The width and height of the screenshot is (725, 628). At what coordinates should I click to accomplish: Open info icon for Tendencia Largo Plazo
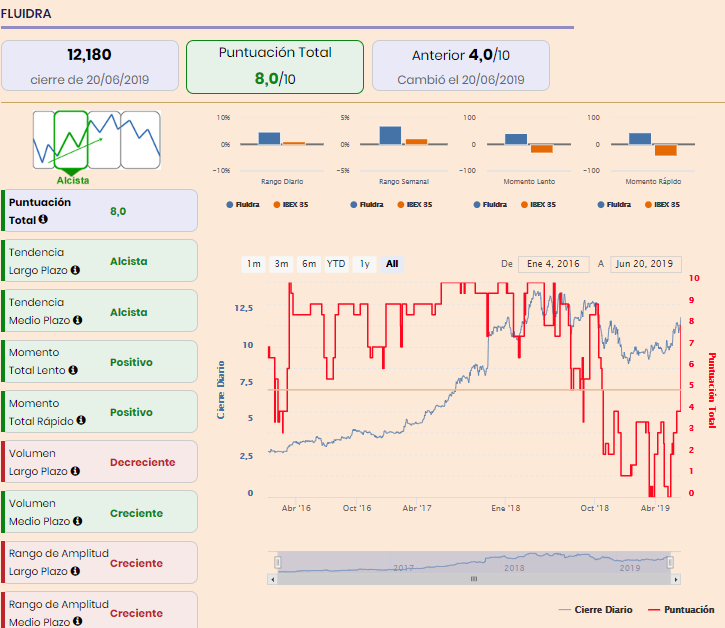tap(75, 270)
